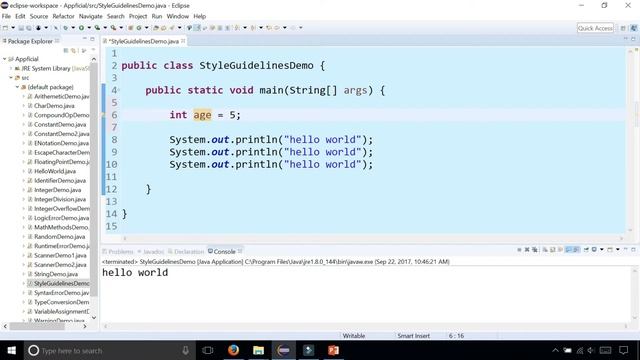Click the editor horizontal scrollbar
The height and width of the screenshot is (360, 640).
(x=373, y=238)
